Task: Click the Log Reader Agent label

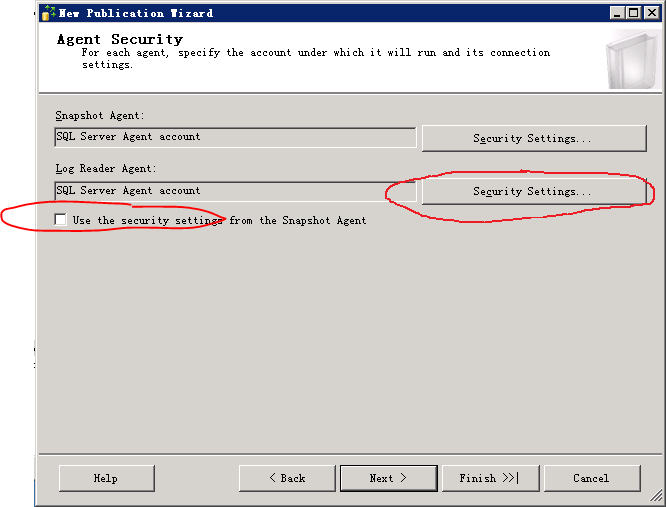Action: click(106, 169)
